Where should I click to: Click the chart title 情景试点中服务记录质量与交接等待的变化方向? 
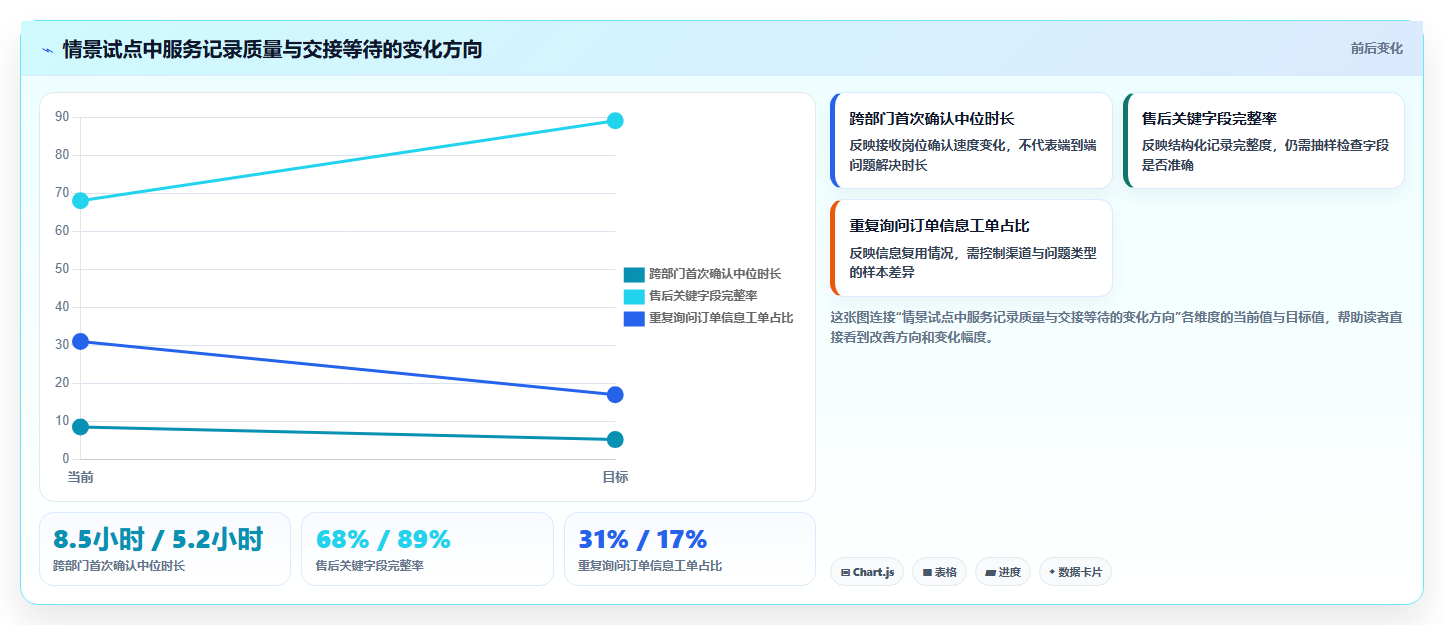(x=272, y=49)
